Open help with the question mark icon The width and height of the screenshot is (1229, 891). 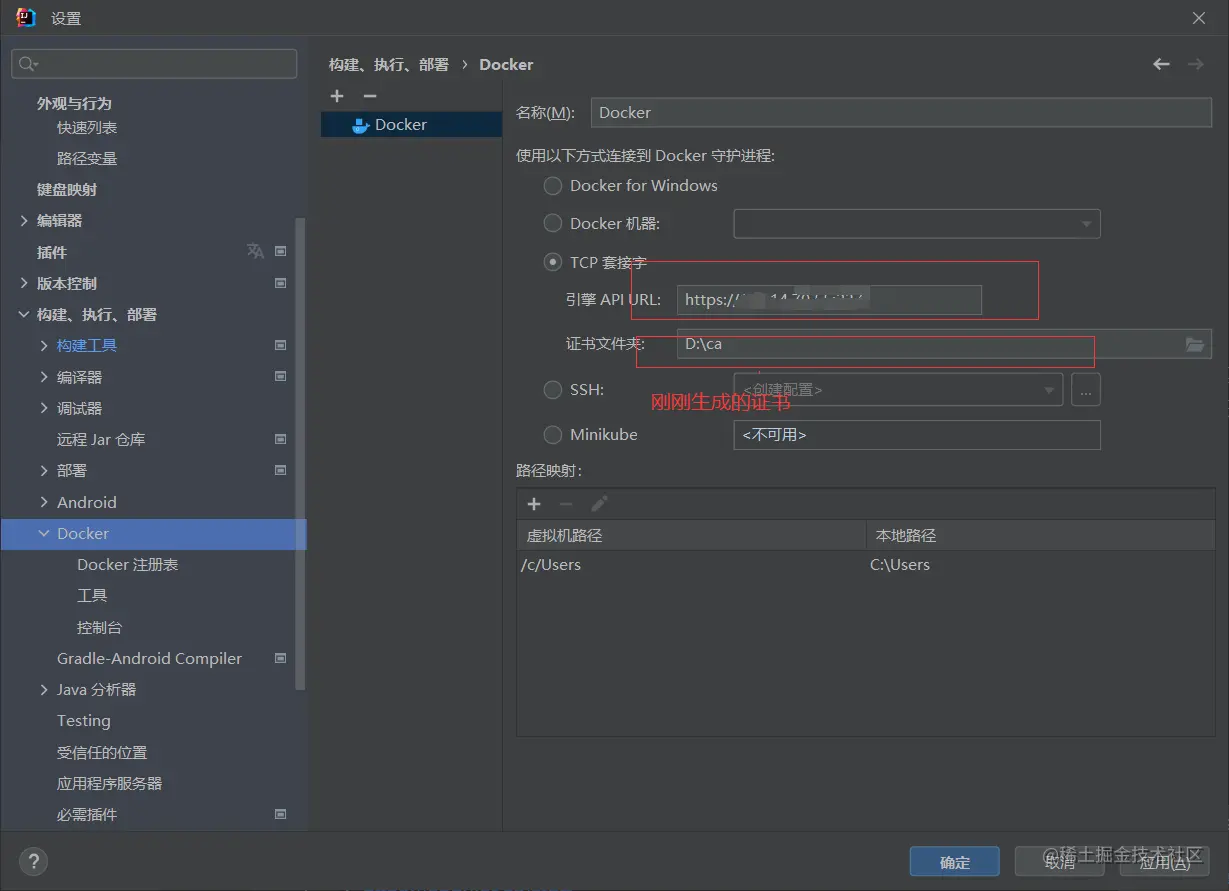click(x=33, y=861)
